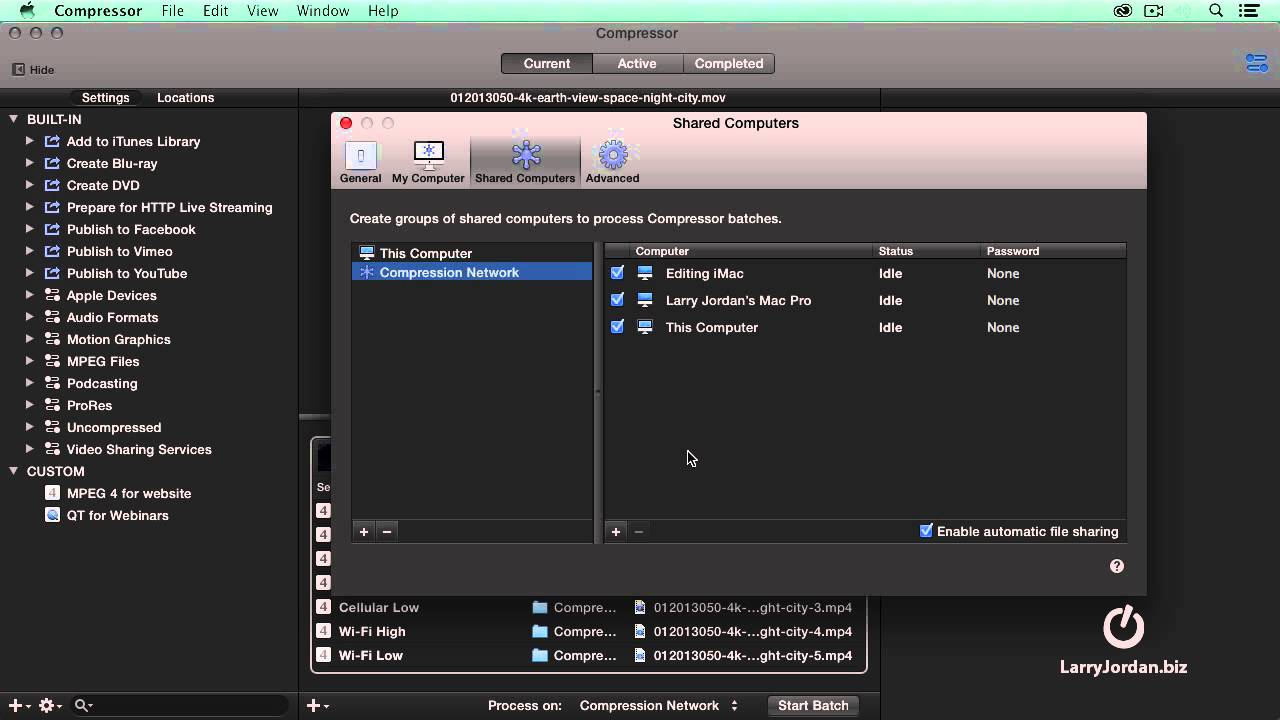This screenshot has height=720, width=1280.
Task: Open the Process on Compression Network dropdown
Action: click(x=658, y=706)
